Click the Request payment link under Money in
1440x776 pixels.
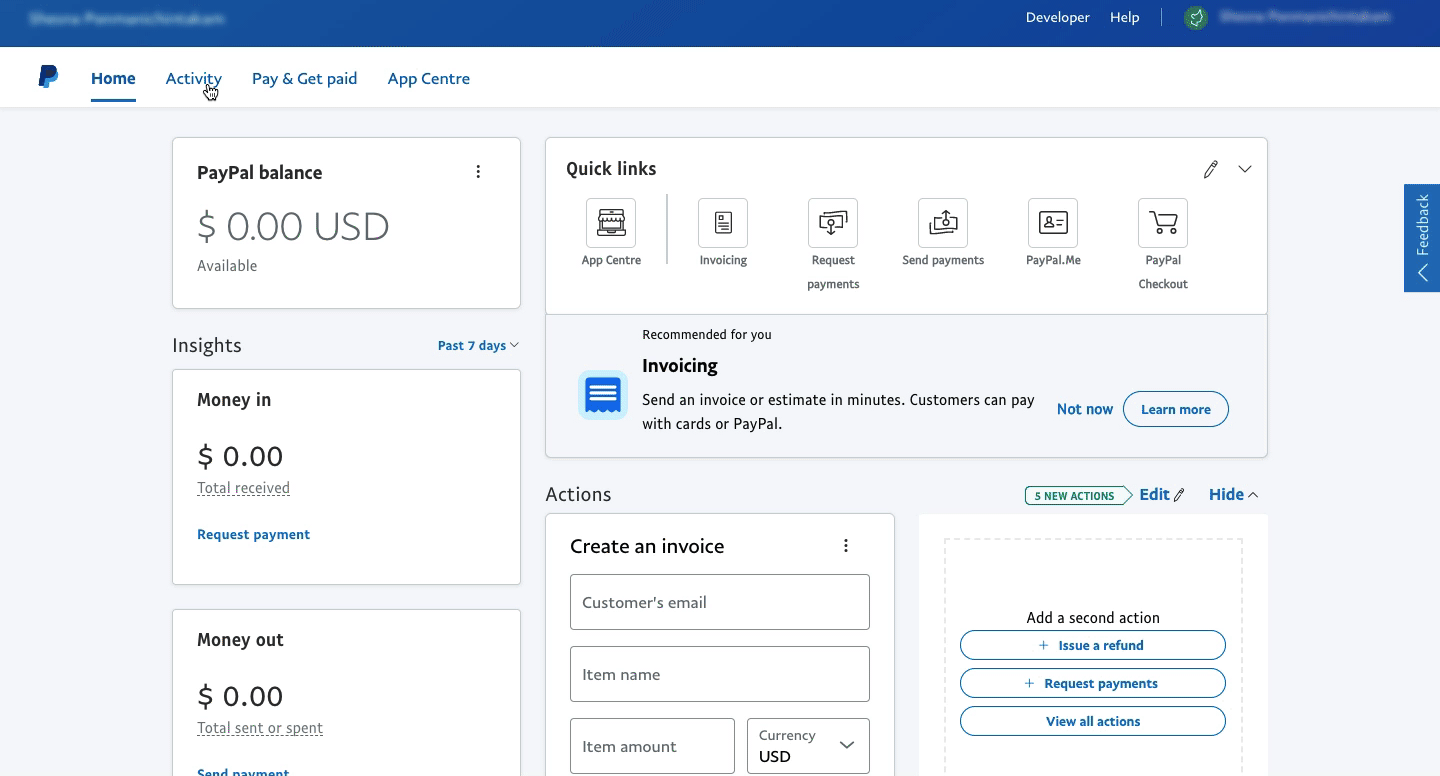[x=254, y=534]
